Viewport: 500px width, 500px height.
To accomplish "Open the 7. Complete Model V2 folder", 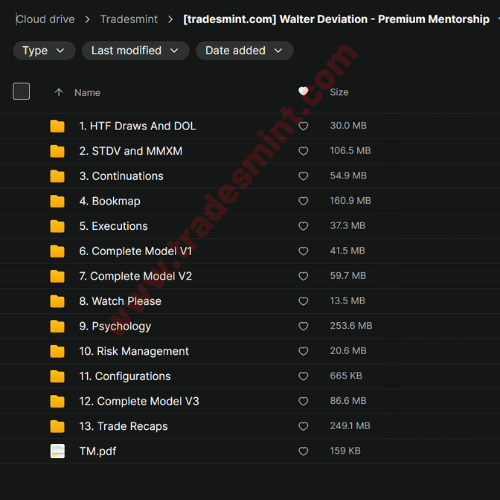I will 136,276.
